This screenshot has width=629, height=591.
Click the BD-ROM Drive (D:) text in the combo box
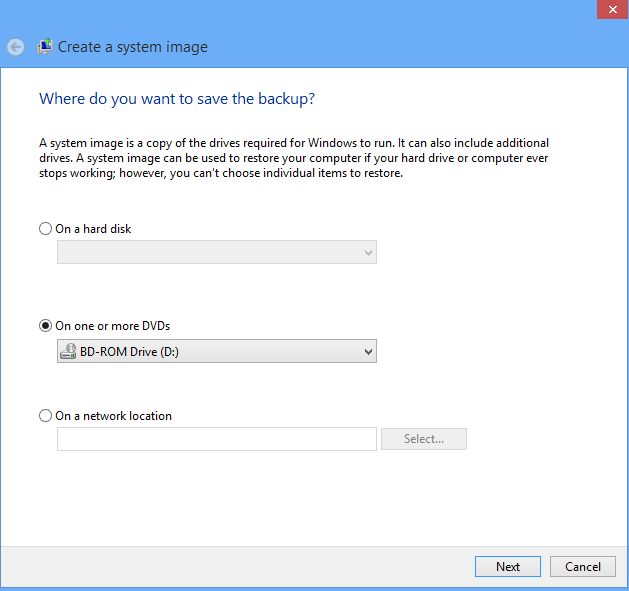(129, 351)
